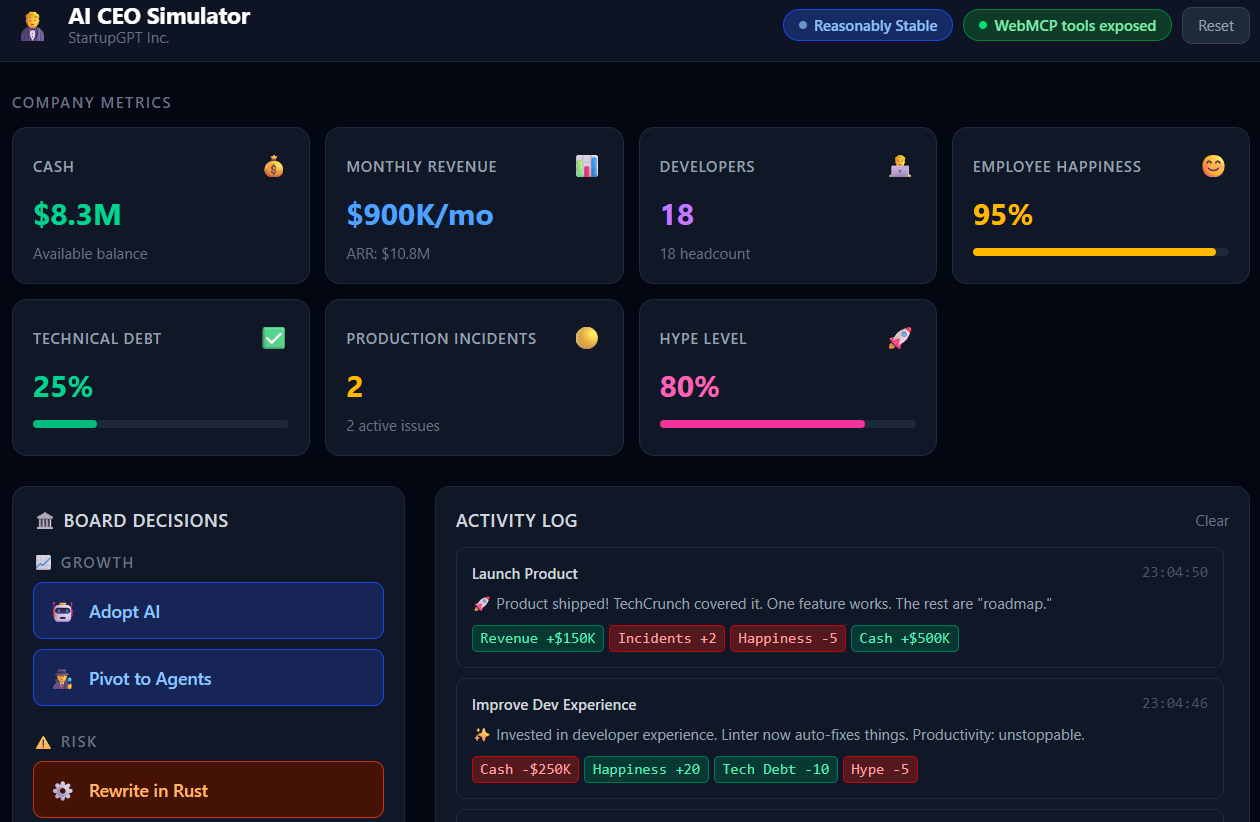This screenshot has width=1260, height=822.
Task: Click the $8.3M cash value
Action: click(x=77, y=214)
